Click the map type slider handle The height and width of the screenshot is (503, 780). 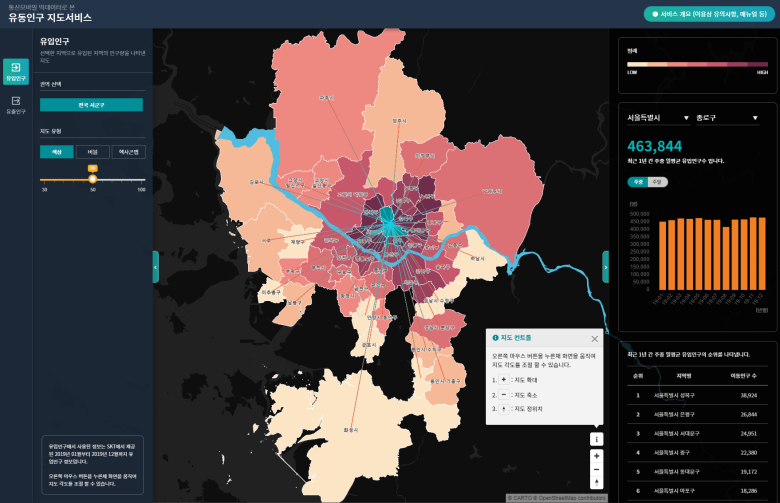coord(92,179)
